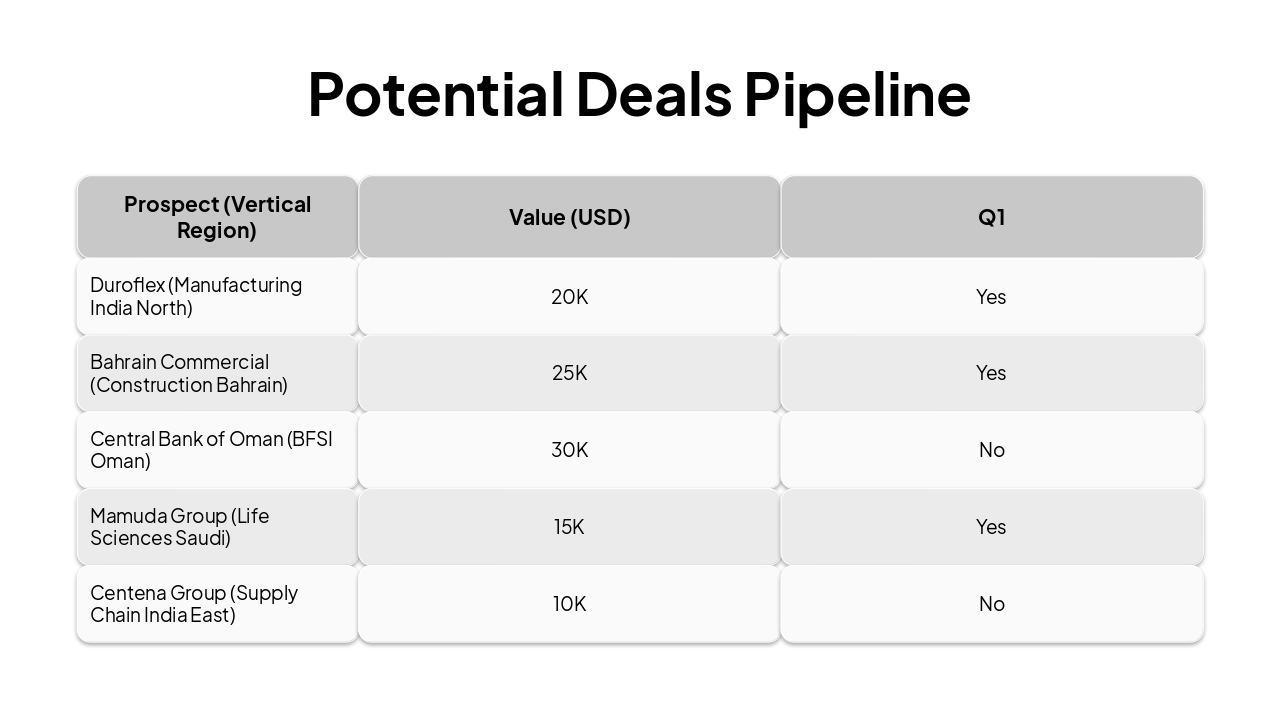Select the Duroflex (Manufacturing India North) cell

(x=217, y=296)
